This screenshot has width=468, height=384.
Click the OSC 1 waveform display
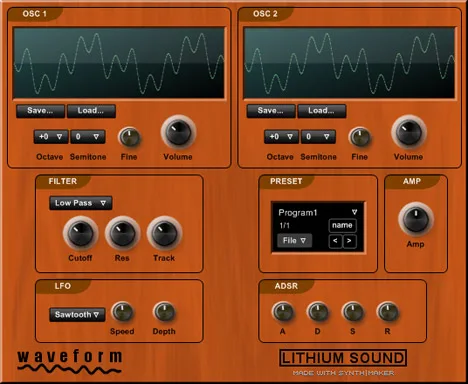point(119,63)
